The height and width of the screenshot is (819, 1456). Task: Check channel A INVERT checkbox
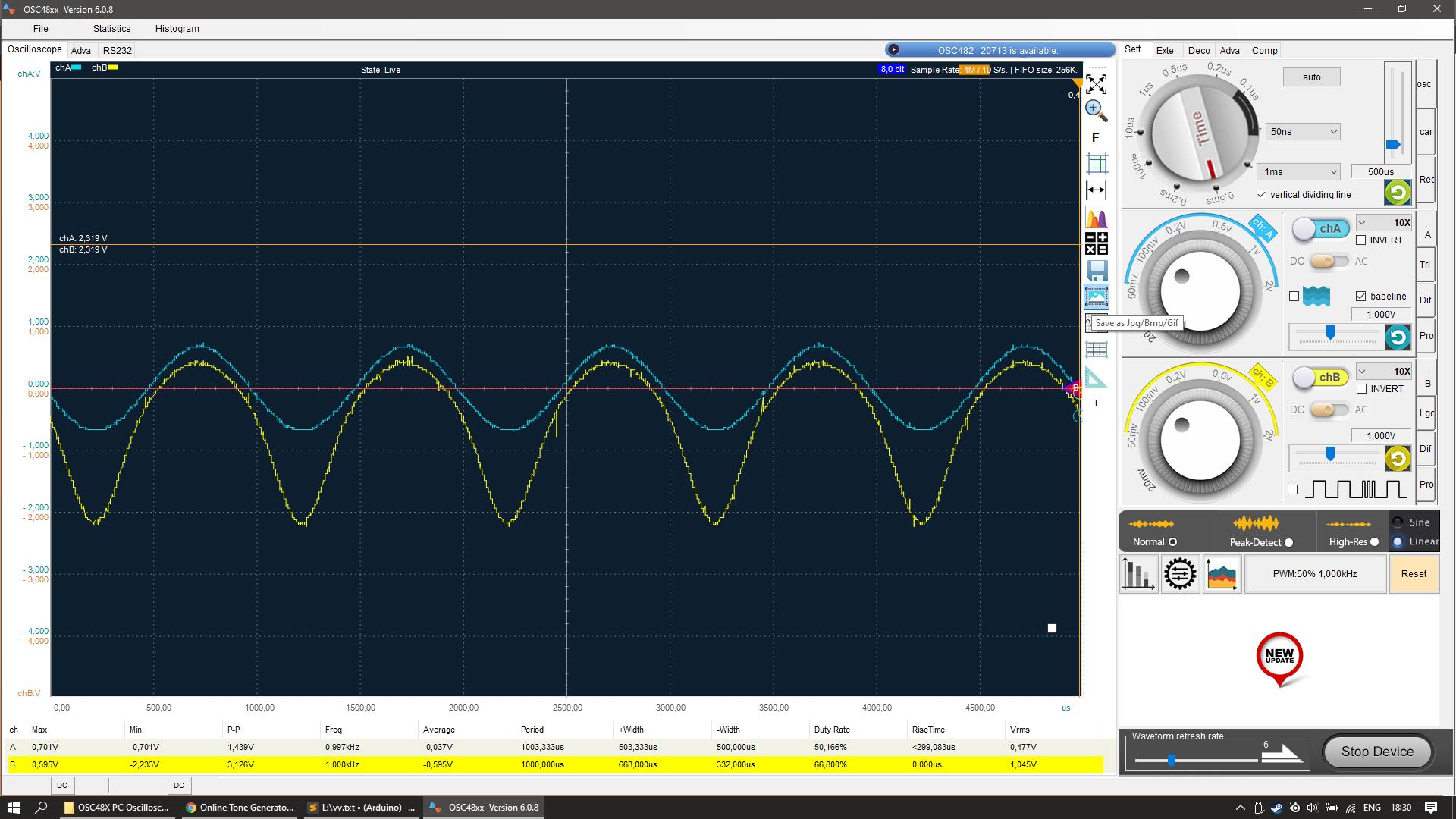(x=1361, y=240)
